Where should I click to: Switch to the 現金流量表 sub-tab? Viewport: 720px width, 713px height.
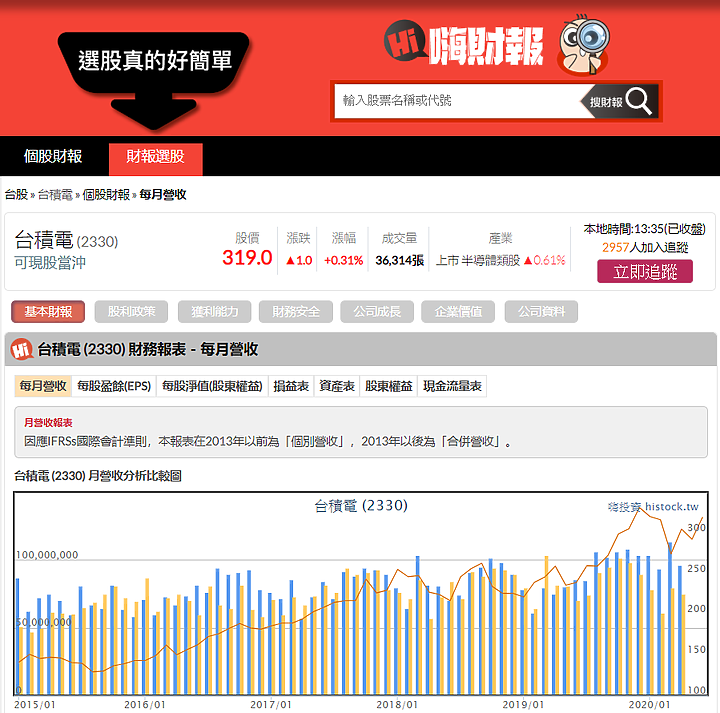tap(452, 386)
